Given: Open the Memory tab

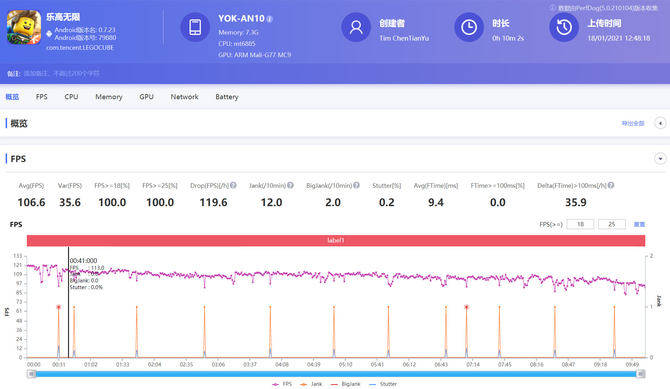Looking at the screenshot, I should point(109,97).
